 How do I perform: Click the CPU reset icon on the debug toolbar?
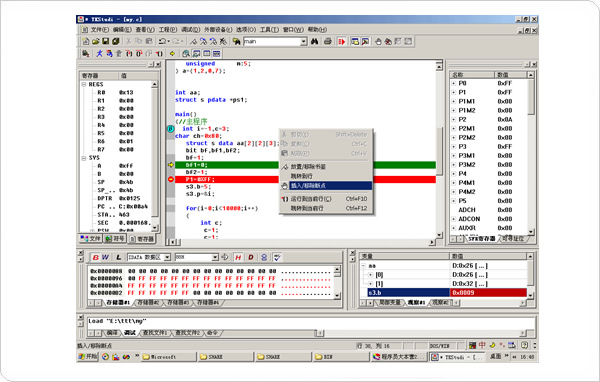tap(86, 54)
